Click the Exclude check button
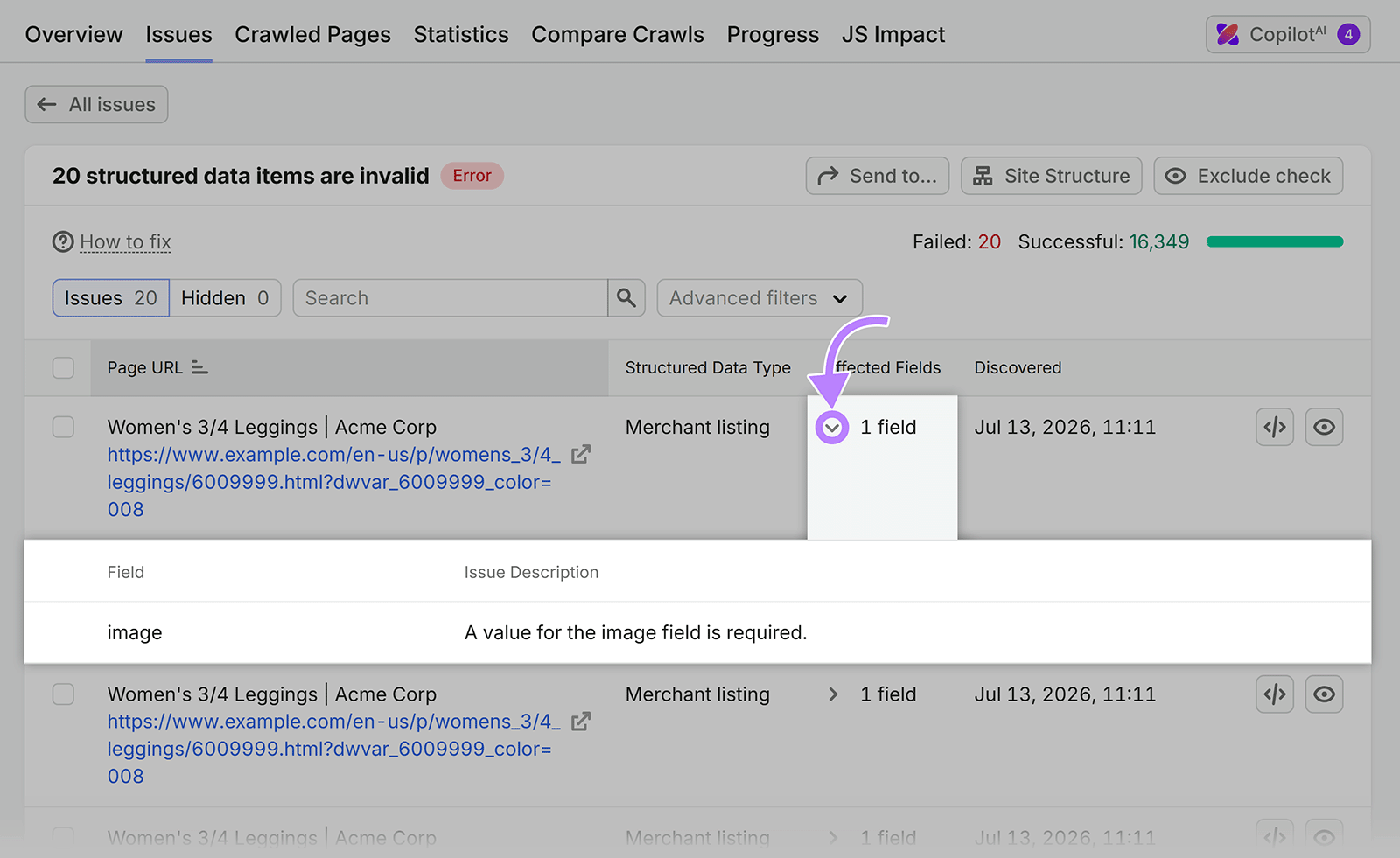The image size is (1400, 858). pyautogui.click(x=1248, y=176)
